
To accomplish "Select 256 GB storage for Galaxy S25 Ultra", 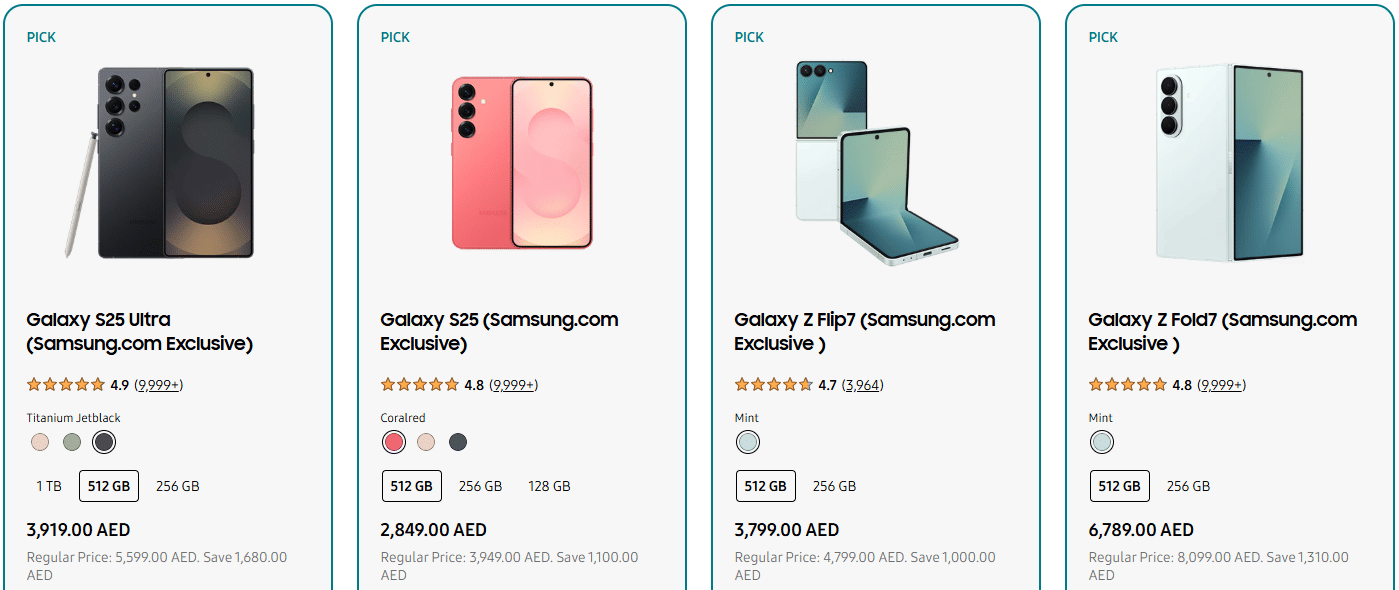I will tap(178, 486).
